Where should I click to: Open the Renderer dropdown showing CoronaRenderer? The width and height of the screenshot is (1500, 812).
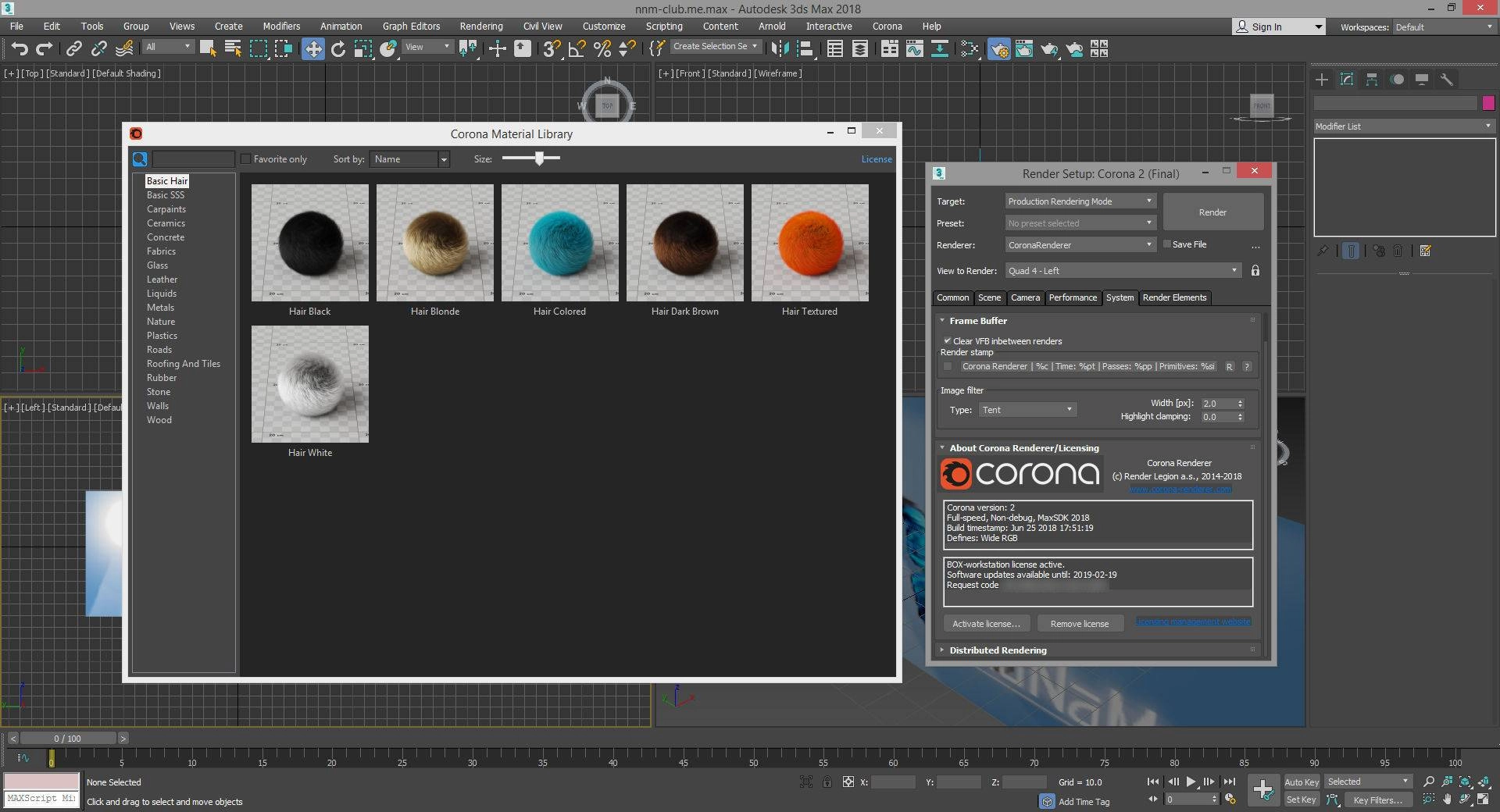pyautogui.click(x=1080, y=245)
